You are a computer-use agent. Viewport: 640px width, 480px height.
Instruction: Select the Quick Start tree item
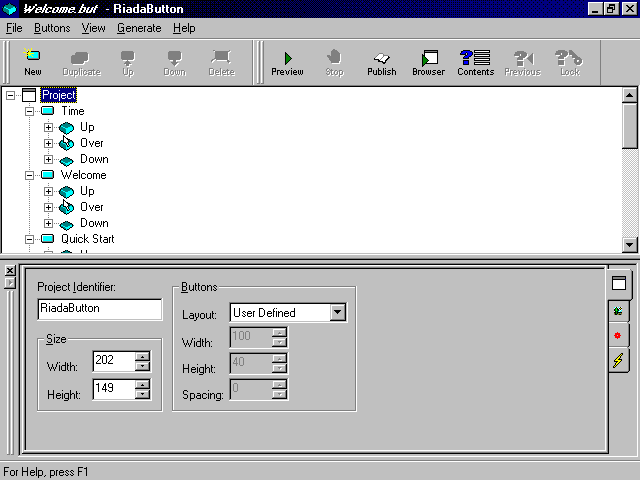click(87, 239)
